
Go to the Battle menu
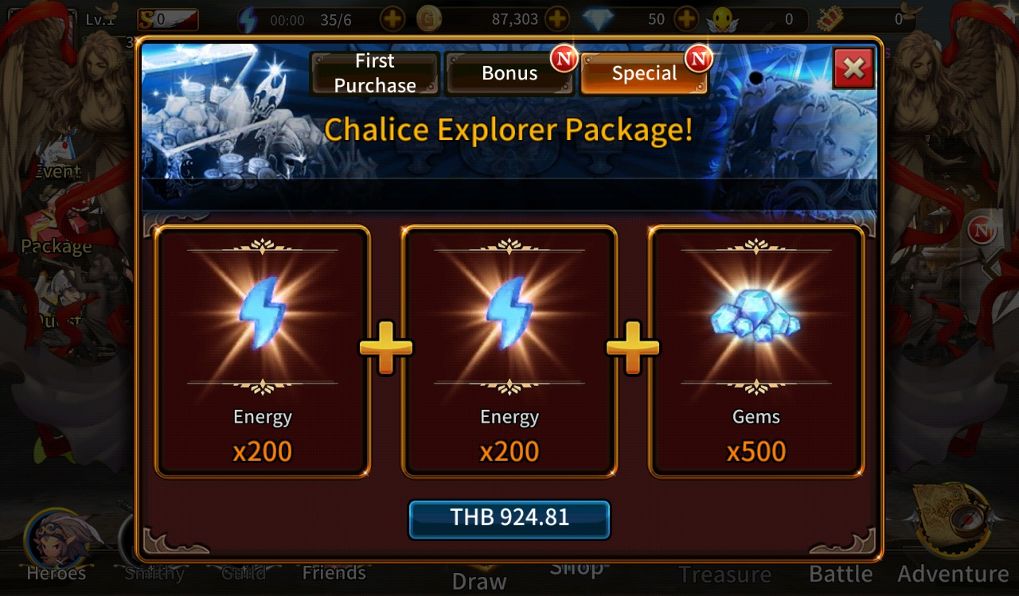point(841,574)
